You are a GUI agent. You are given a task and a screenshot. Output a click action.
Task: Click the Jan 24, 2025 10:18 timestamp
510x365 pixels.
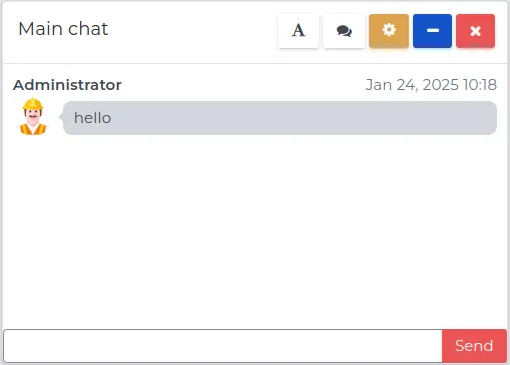431,85
